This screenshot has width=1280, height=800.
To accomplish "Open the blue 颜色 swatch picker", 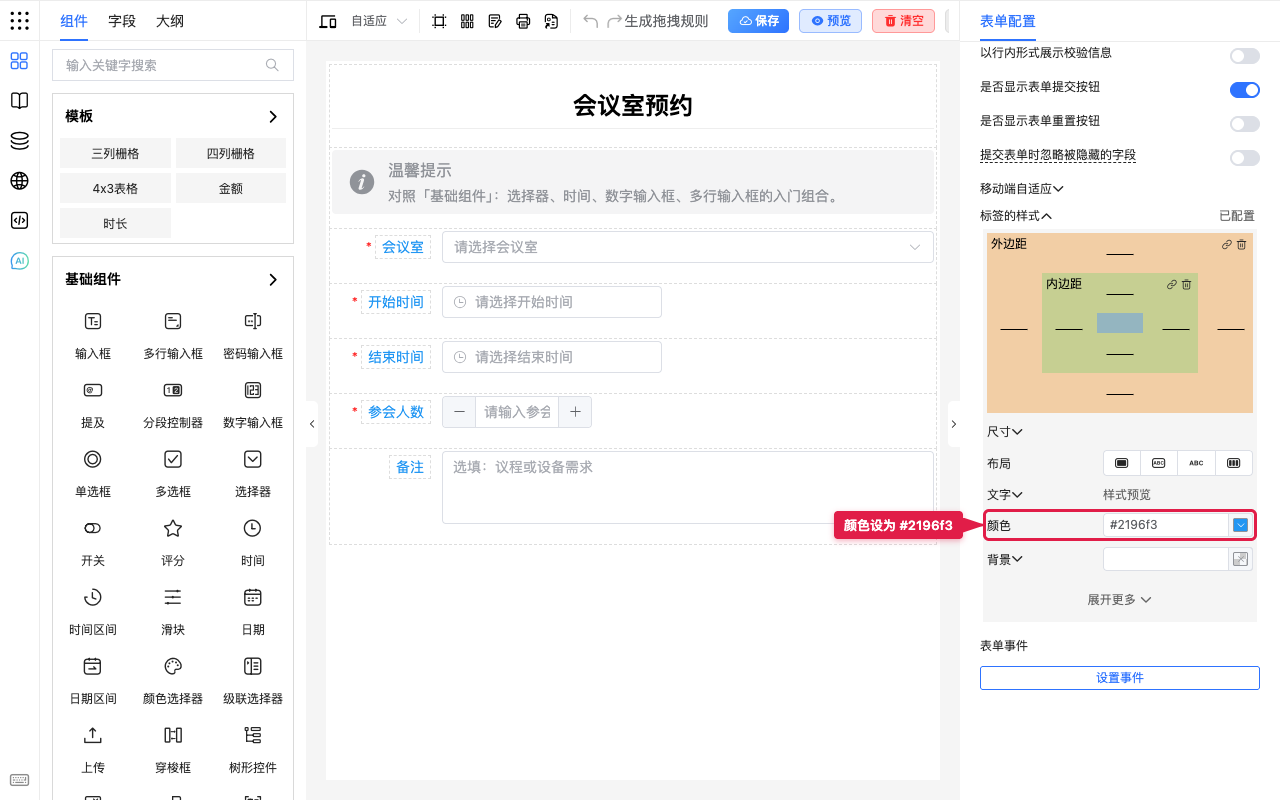I will (x=1240, y=525).
